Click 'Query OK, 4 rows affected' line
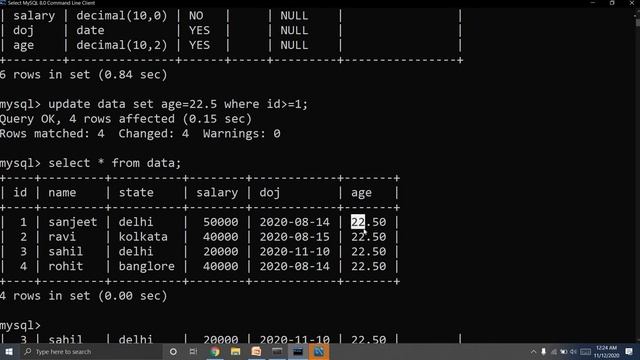Viewport: 640px width, 360px height. pos(126,119)
